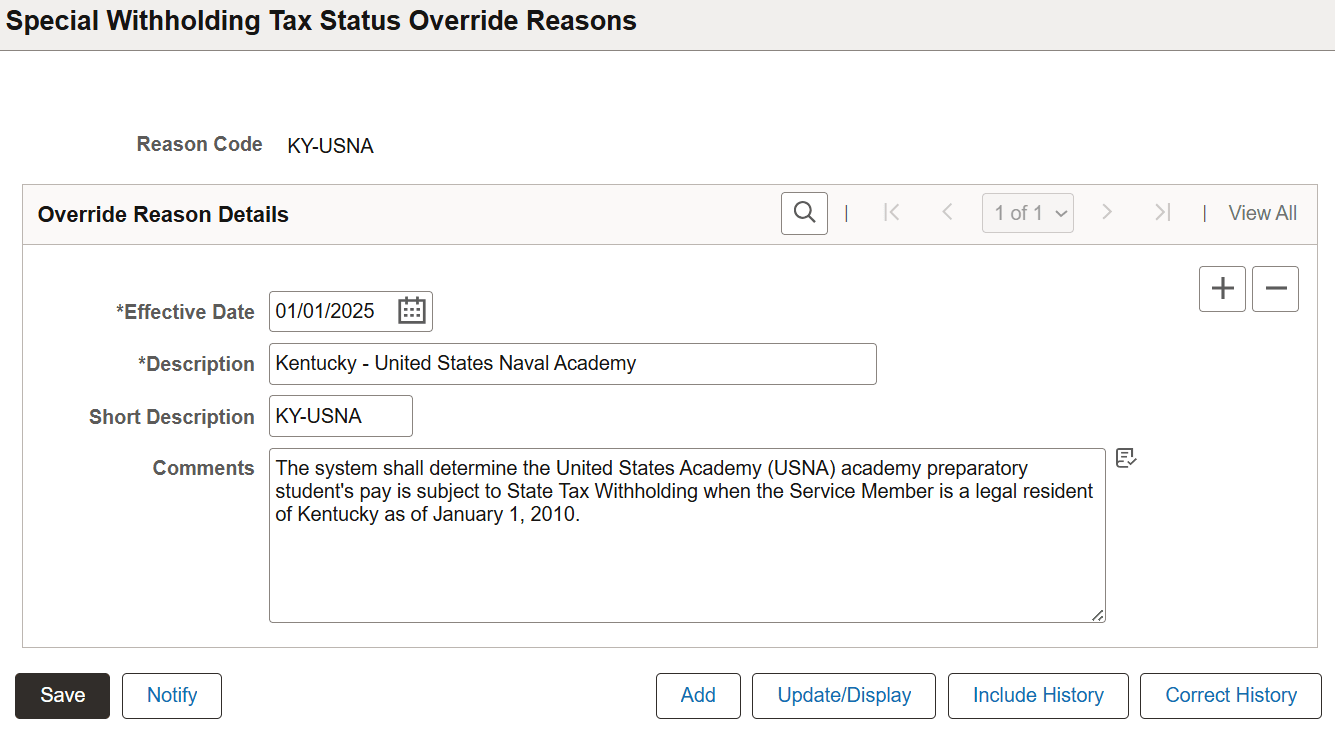Select Update/Display mode

(x=843, y=695)
